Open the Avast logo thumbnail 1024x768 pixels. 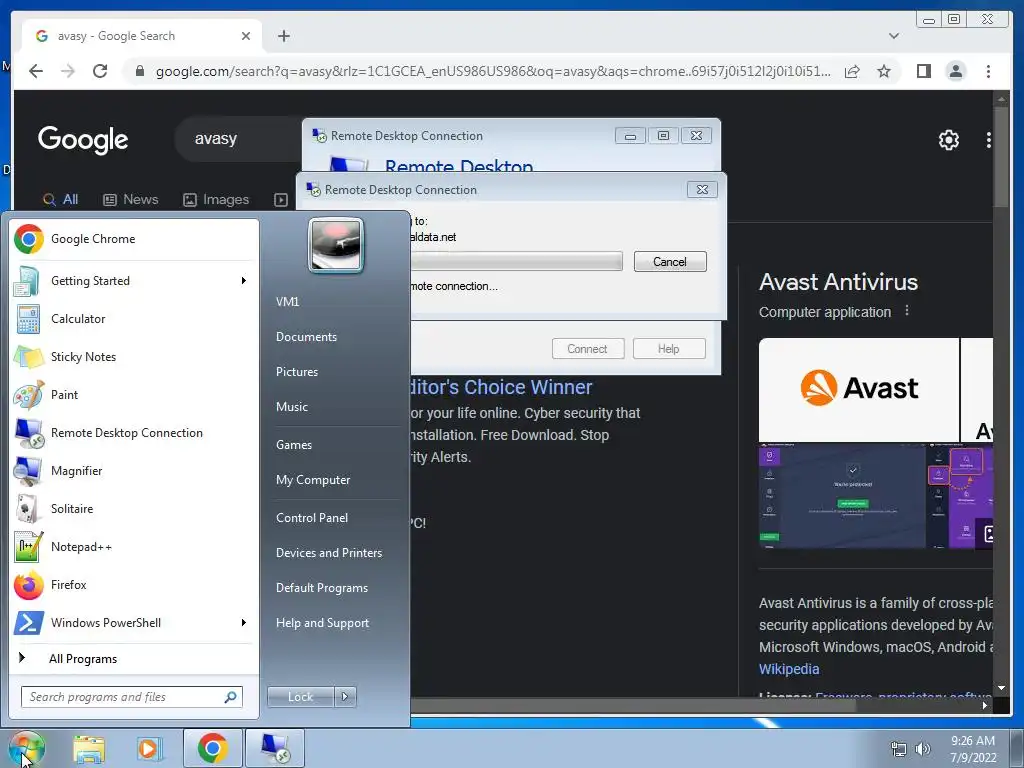click(x=859, y=390)
